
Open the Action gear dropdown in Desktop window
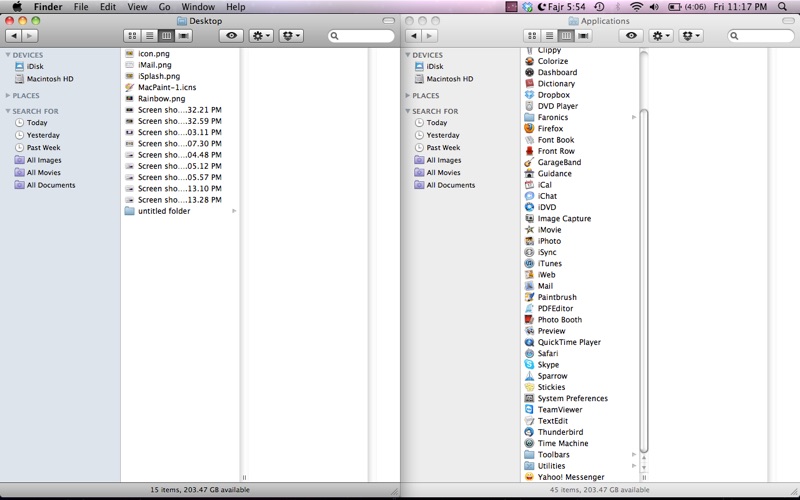pyautogui.click(x=261, y=36)
